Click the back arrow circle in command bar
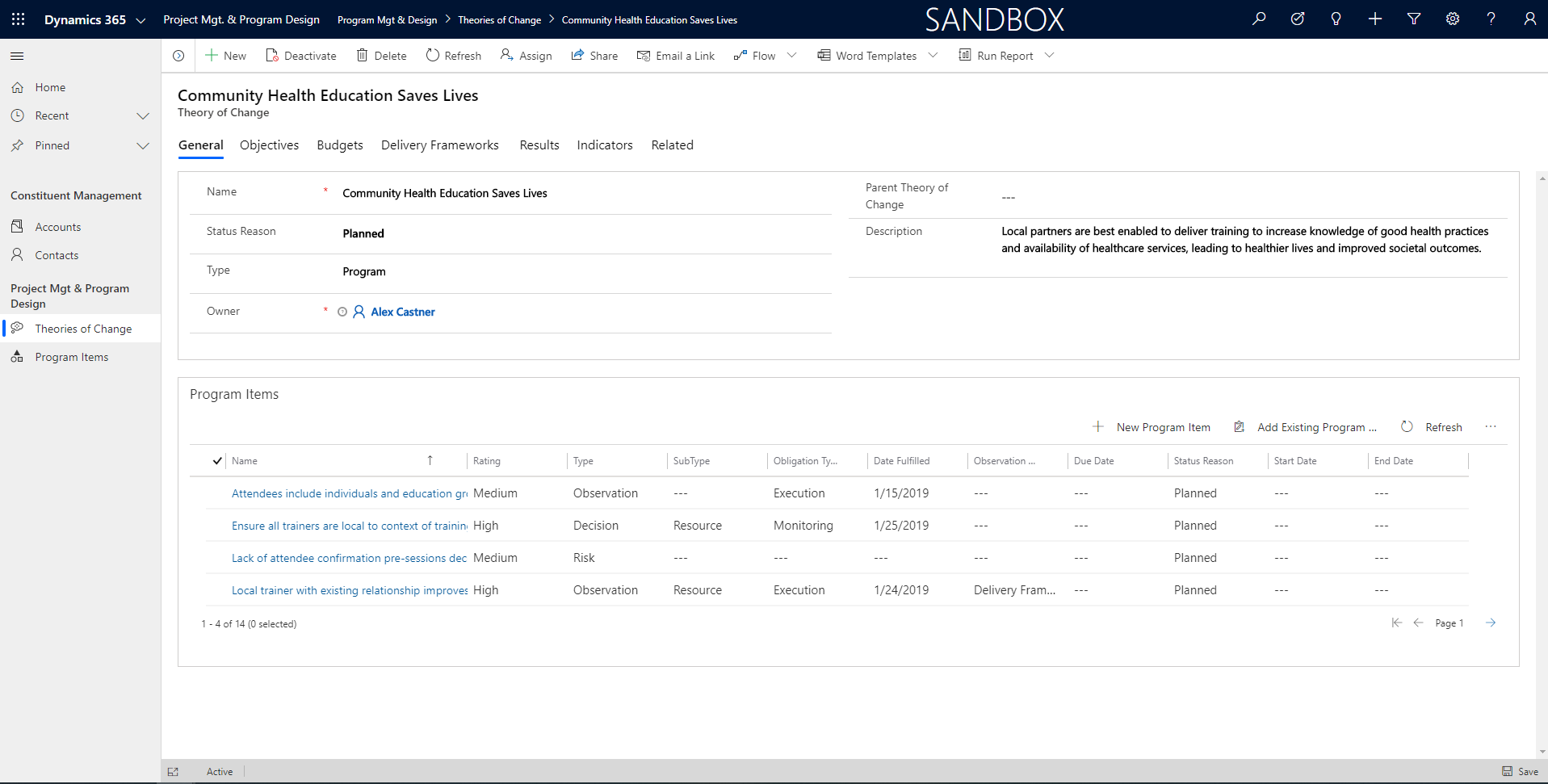Viewport: 1548px width, 784px height. tap(178, 56)
